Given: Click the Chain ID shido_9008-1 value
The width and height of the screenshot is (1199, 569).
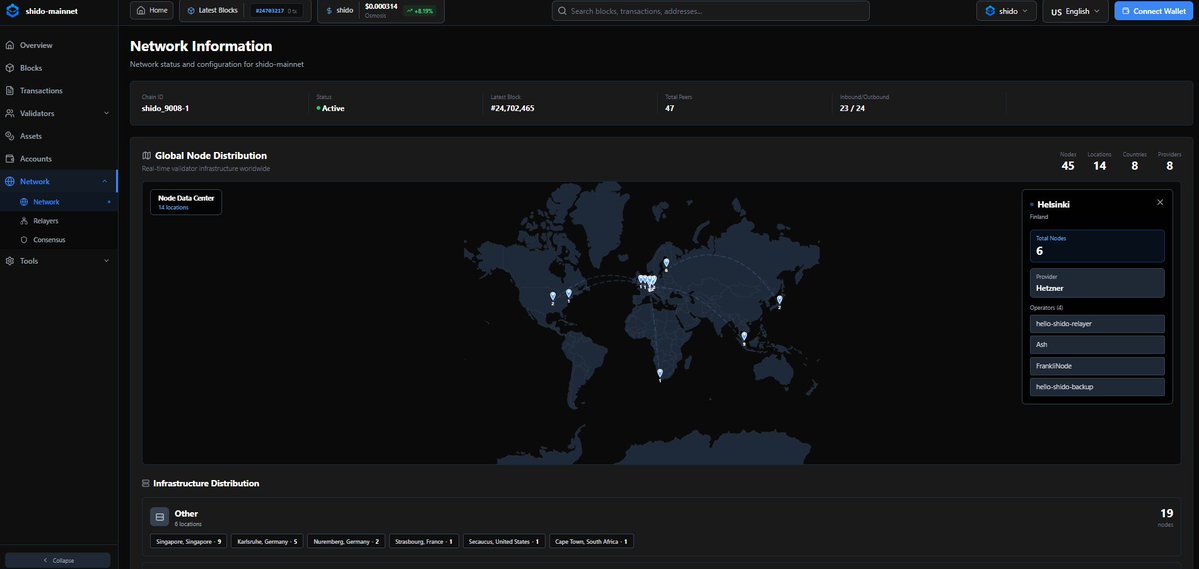Looking at the screenshot, I should click(165, 109).
